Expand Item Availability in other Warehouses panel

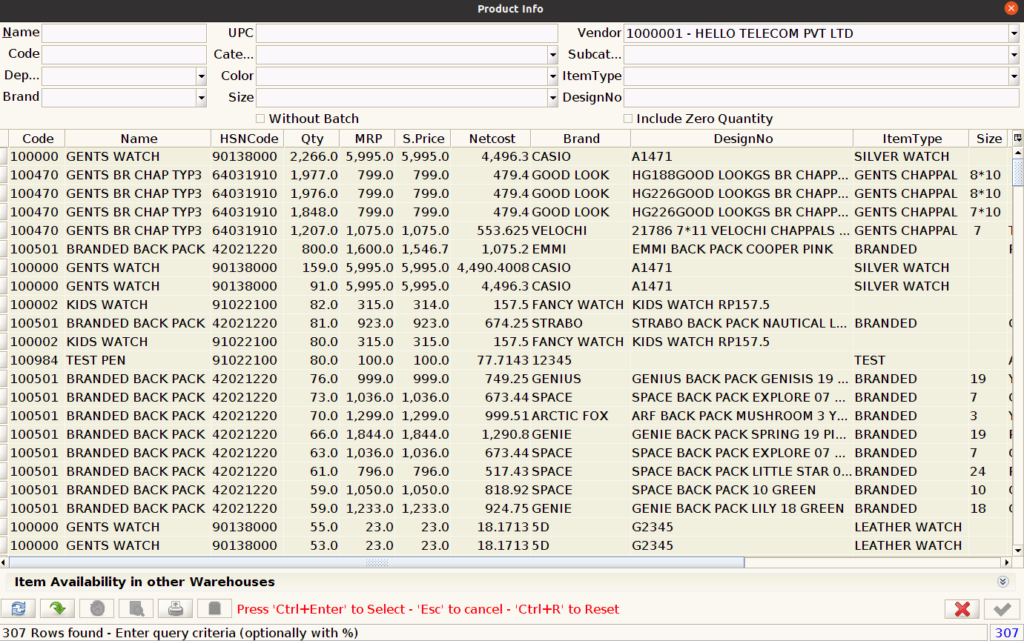1003,582
